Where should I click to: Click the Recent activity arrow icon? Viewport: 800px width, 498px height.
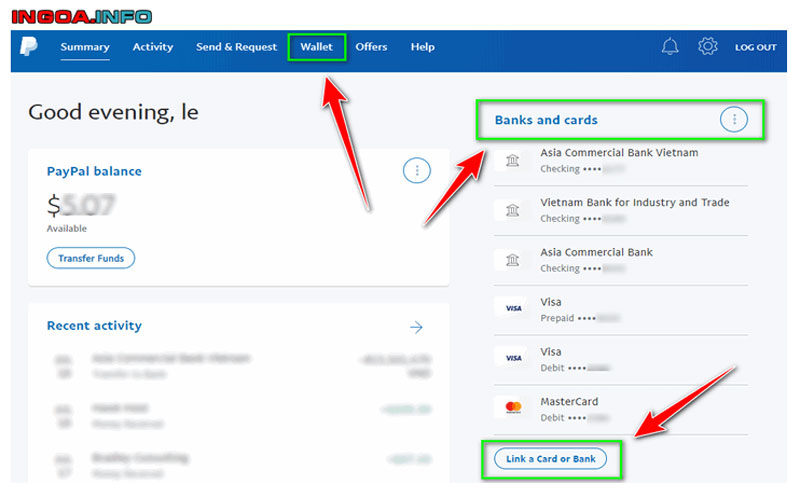416,327
